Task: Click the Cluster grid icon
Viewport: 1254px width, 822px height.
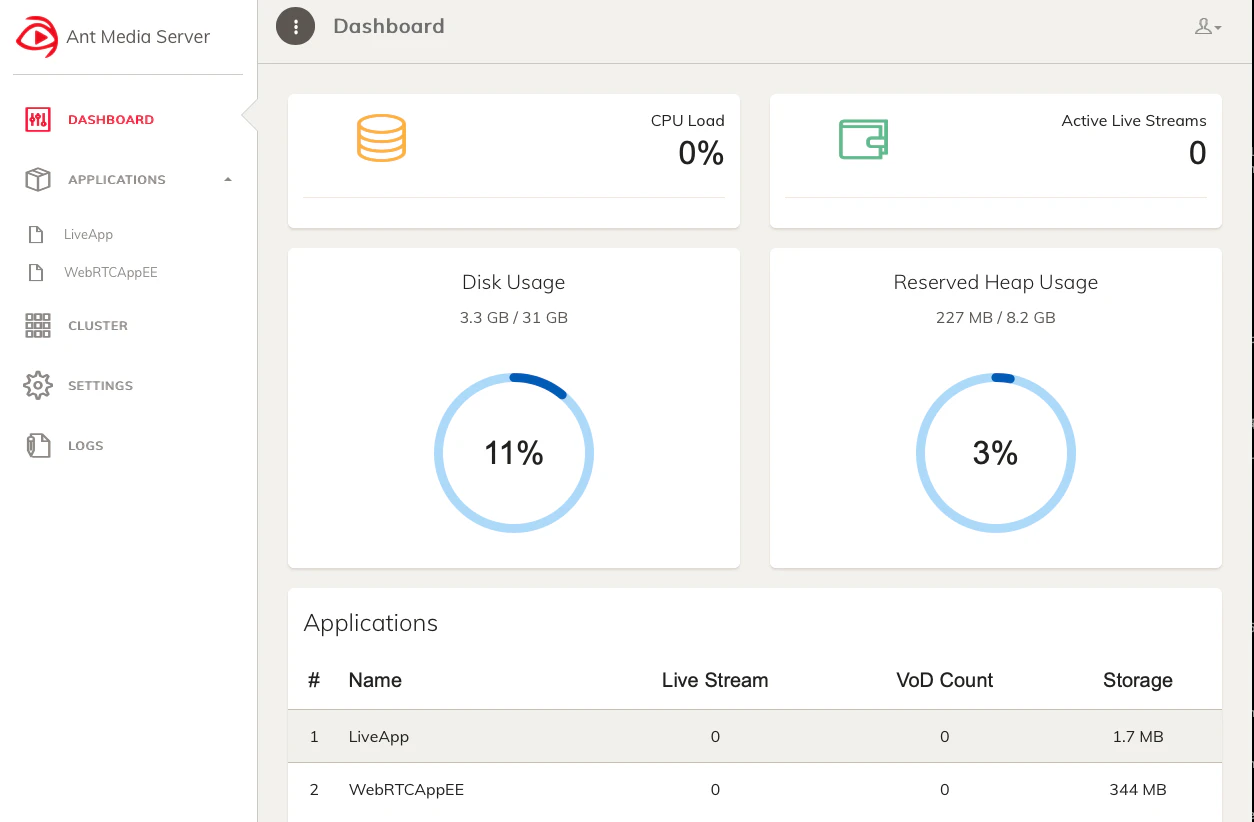Action: coord(38,326)
